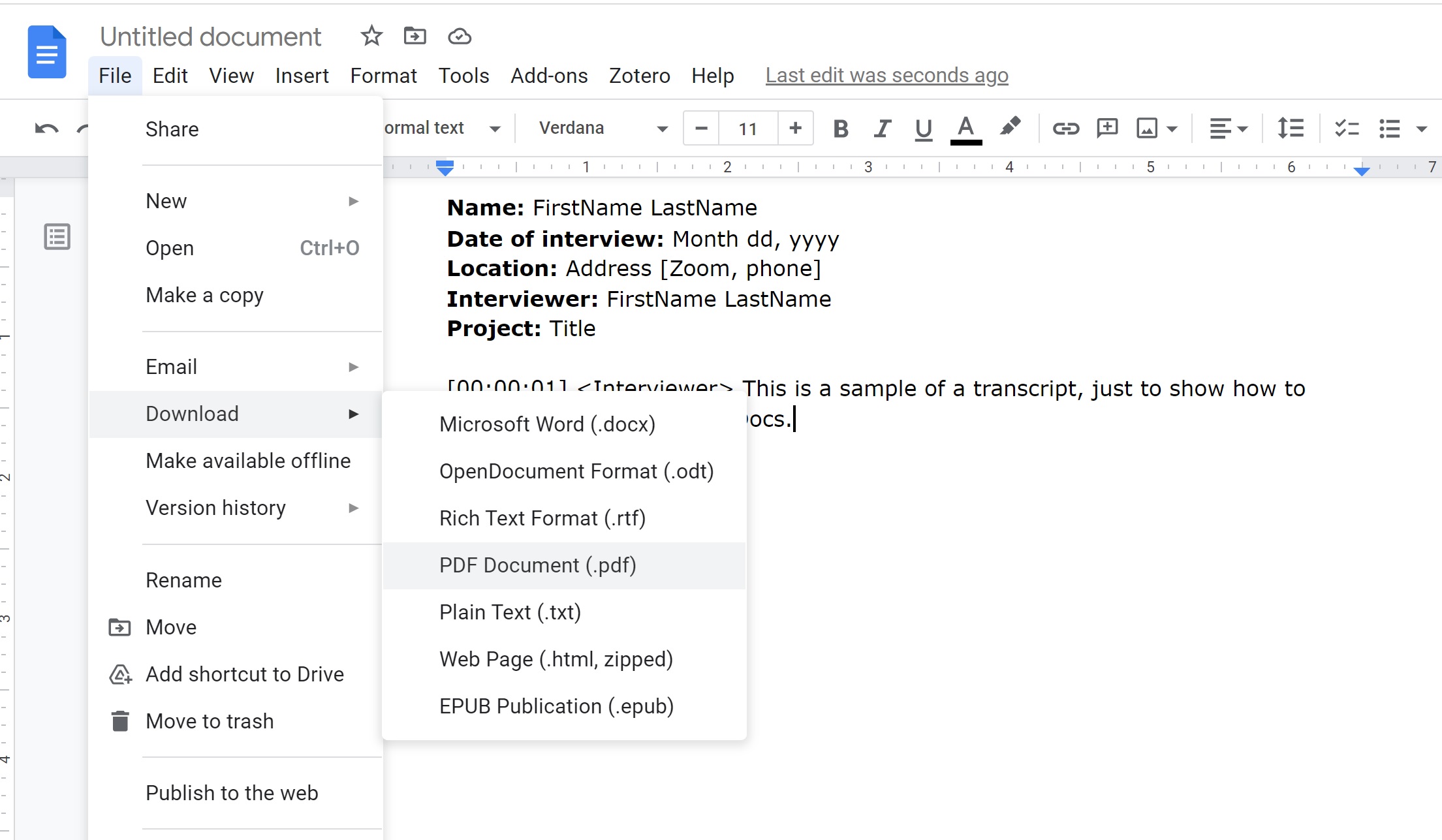Expand the New submenu

(x=236, y=201)
